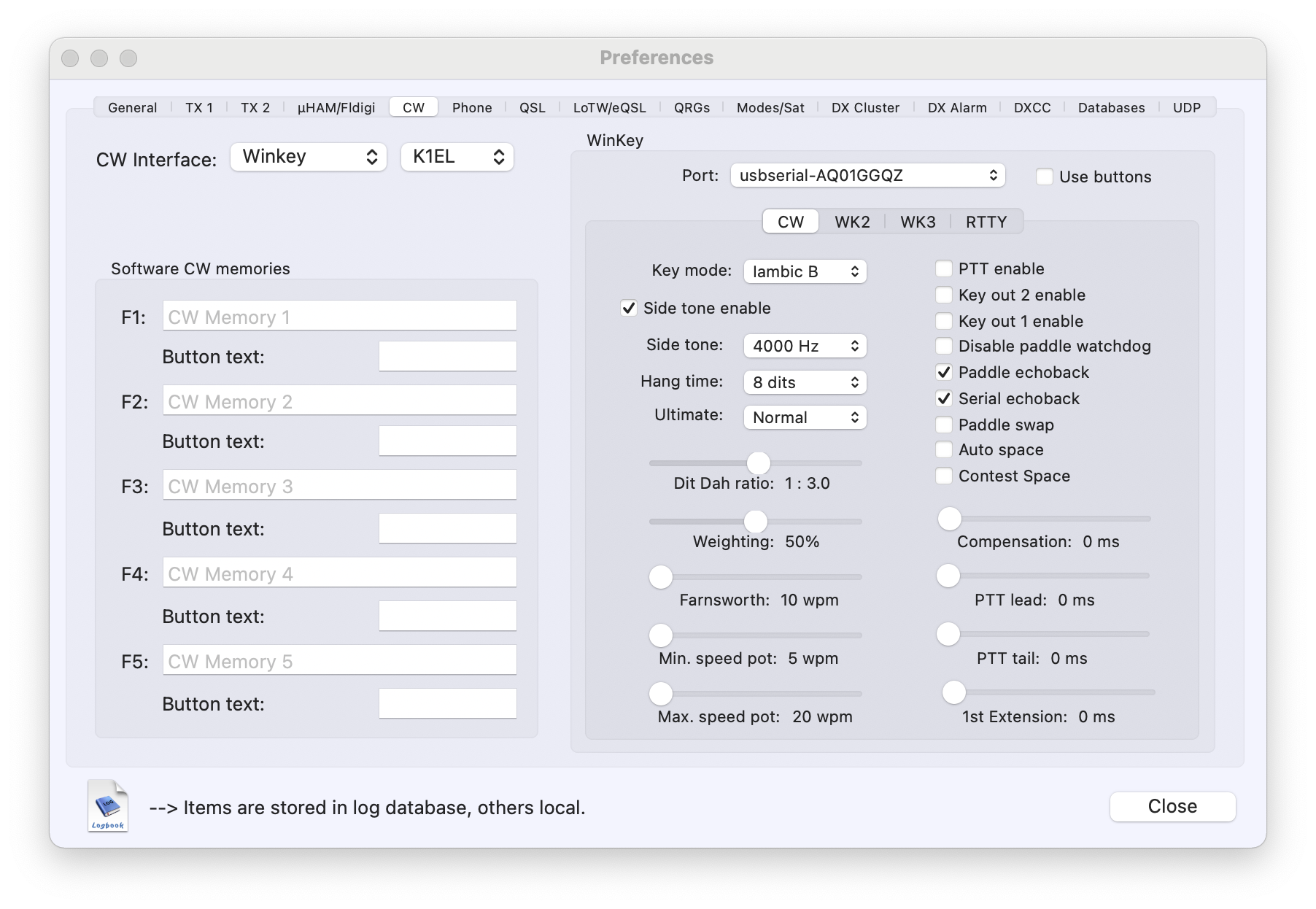This screenshot has height=909, width=1316.
Task: Uncheck Paddle echoback option
Action: (x=944, y=373)
